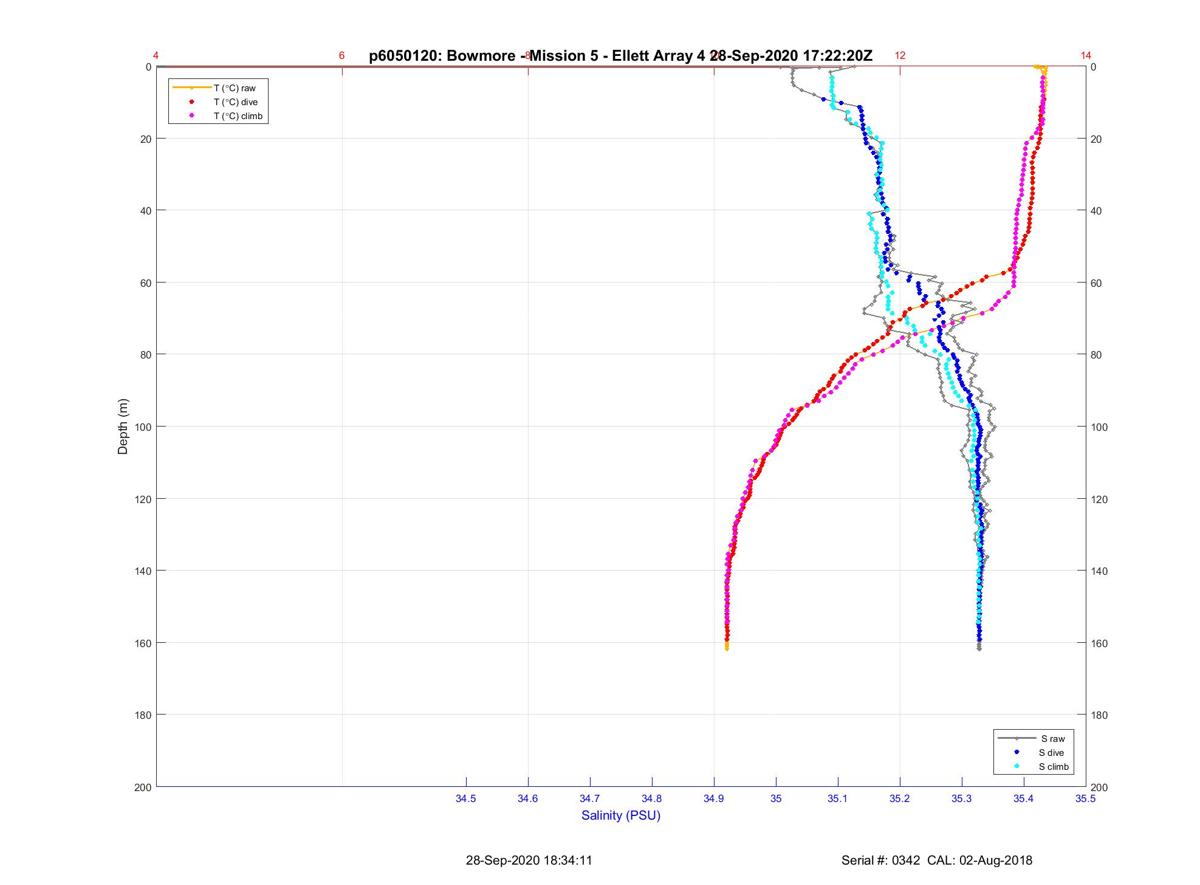Image resolution: width=1200 pixels, height=885 pixels.
Task: Click salinity tick label 35.1
Action: pyautogui.click(x=838, y=799)
